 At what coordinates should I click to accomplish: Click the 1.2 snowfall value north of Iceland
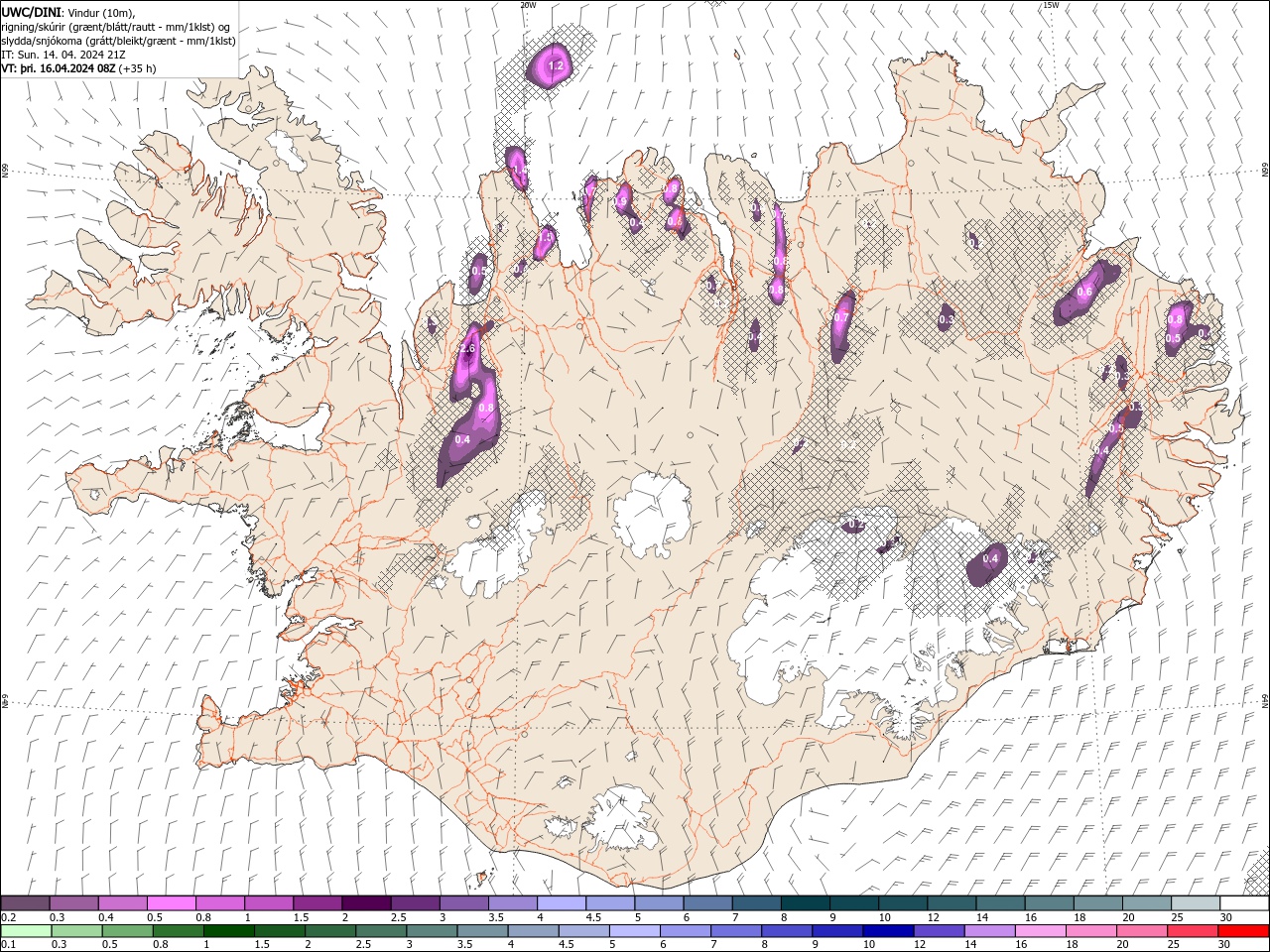[x=556, y=66]
